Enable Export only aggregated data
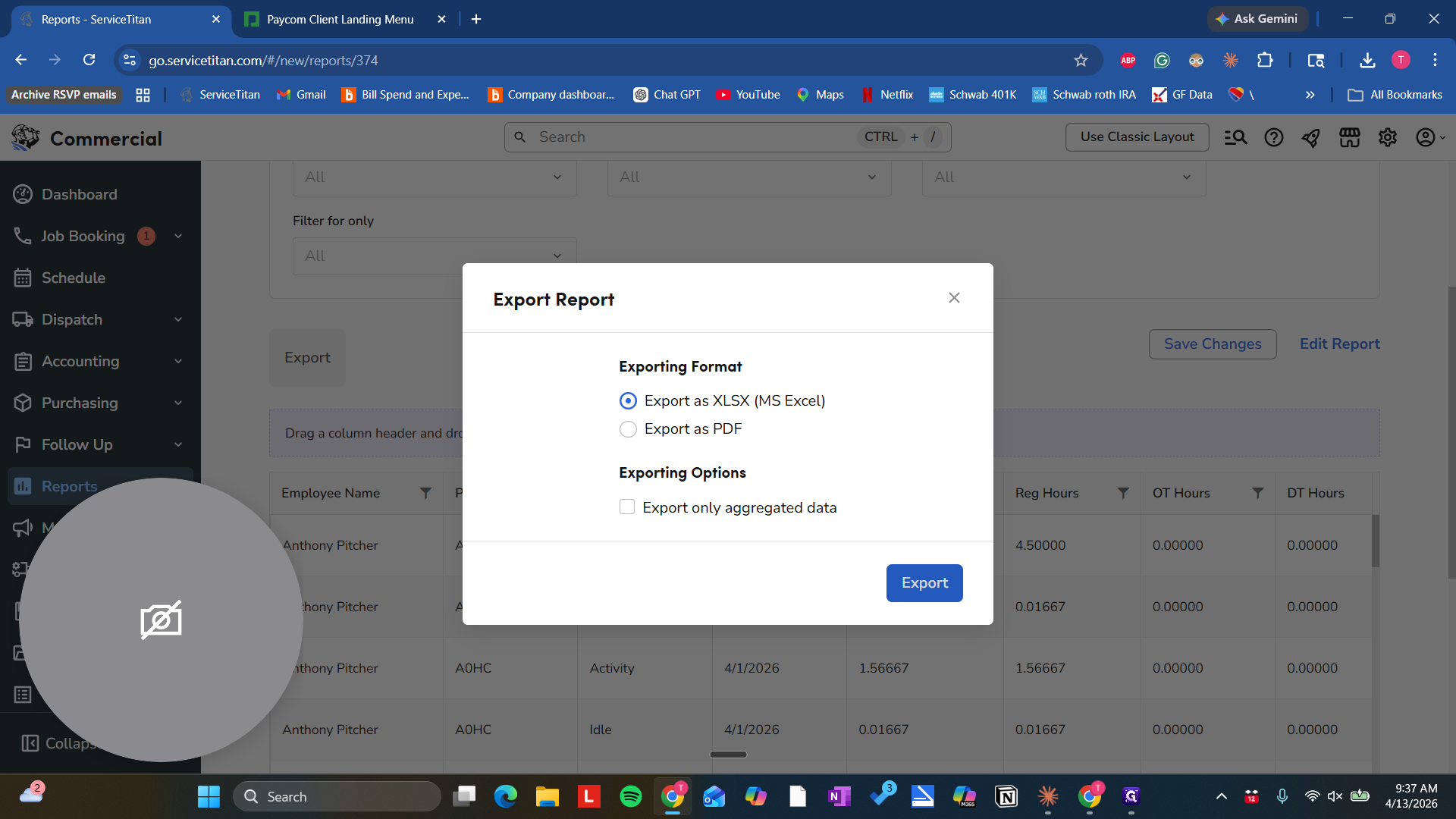The image size is (1456, 819). point(627,507)
